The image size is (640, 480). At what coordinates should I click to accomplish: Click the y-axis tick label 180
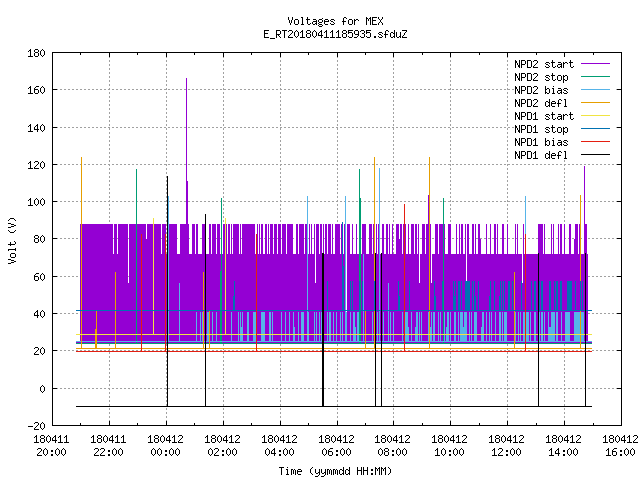click(36, 53)
